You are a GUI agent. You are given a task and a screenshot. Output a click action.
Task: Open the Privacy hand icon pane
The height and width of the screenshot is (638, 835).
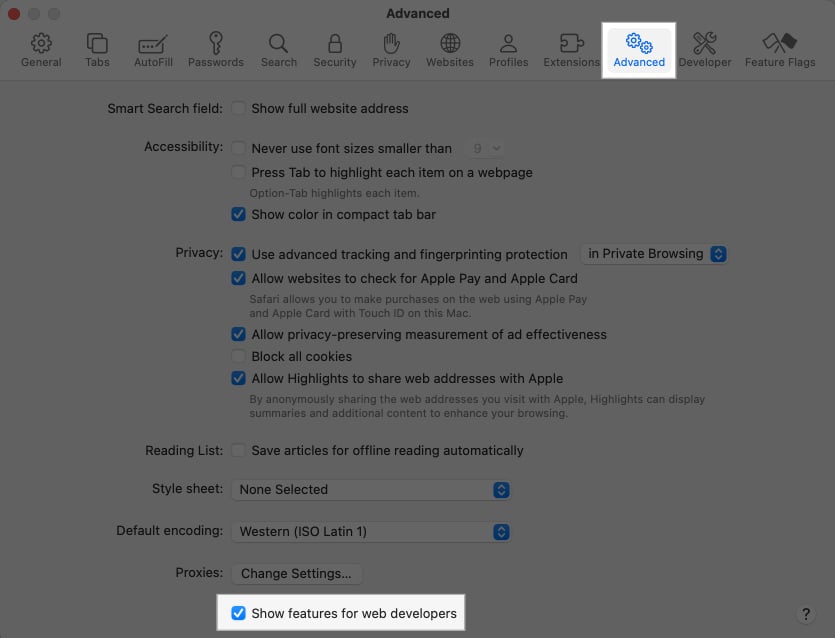point(391,51)
